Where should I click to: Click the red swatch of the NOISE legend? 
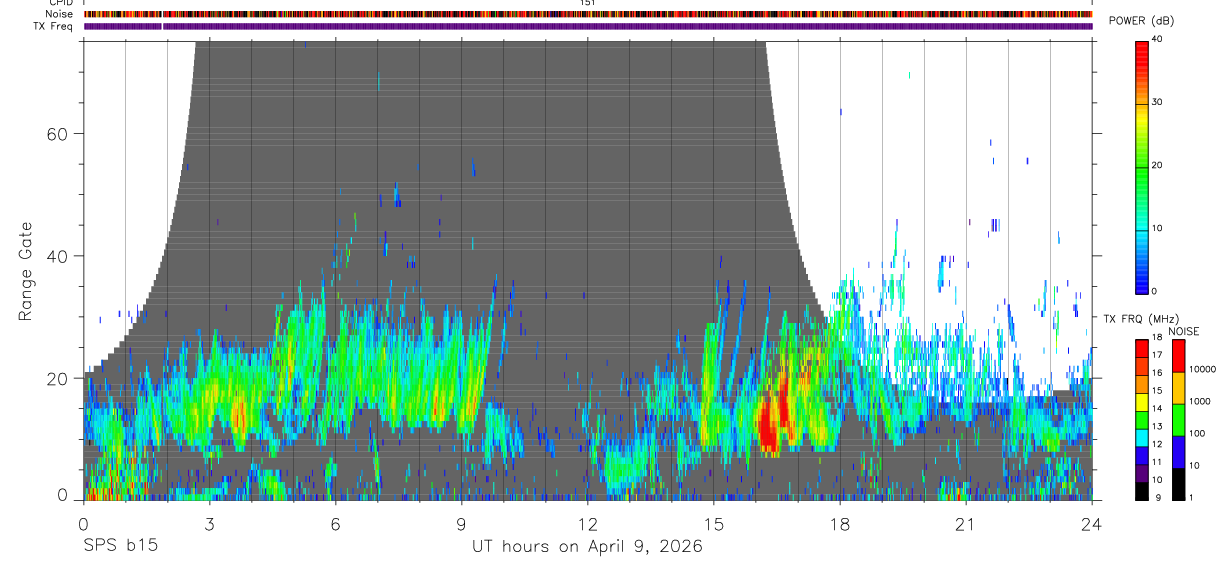(1178, 357)
